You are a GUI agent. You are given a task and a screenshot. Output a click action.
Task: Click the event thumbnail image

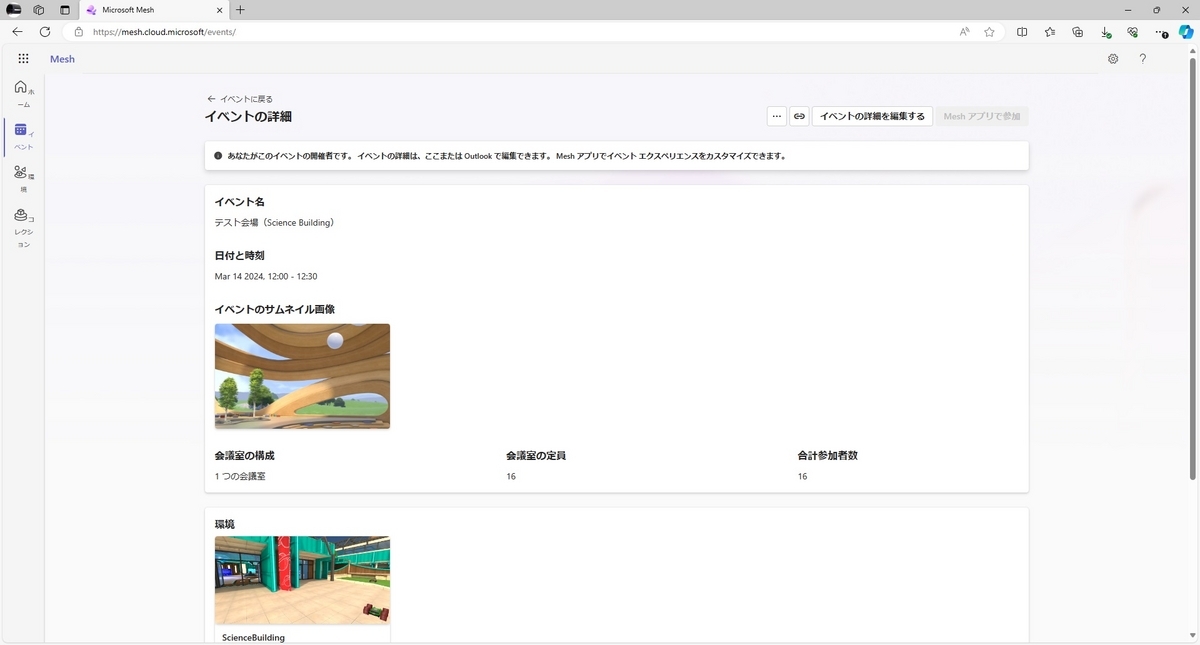coord(302,376)
